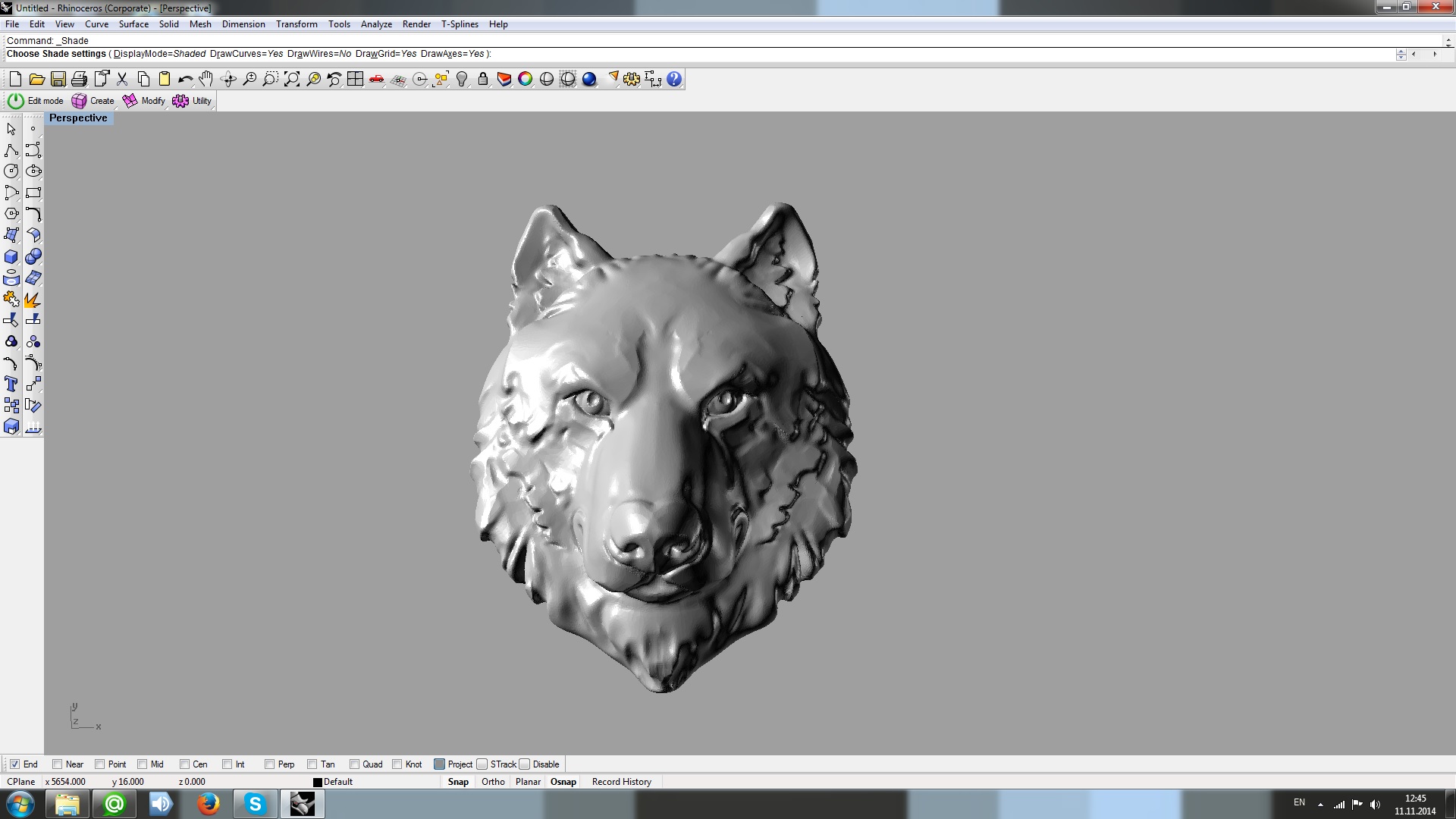Screen dimensions: 1456x819
Task: Open the Mesh menu
Action: coord(200,24)
